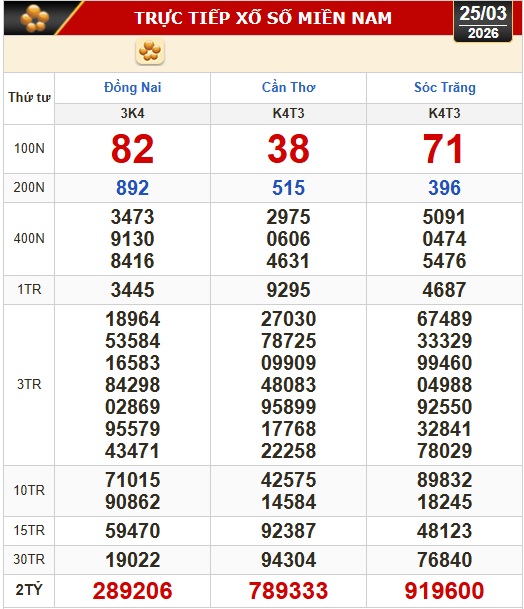
Task: Click Đồng Nai 100N result 82
Action: [132, 149]
